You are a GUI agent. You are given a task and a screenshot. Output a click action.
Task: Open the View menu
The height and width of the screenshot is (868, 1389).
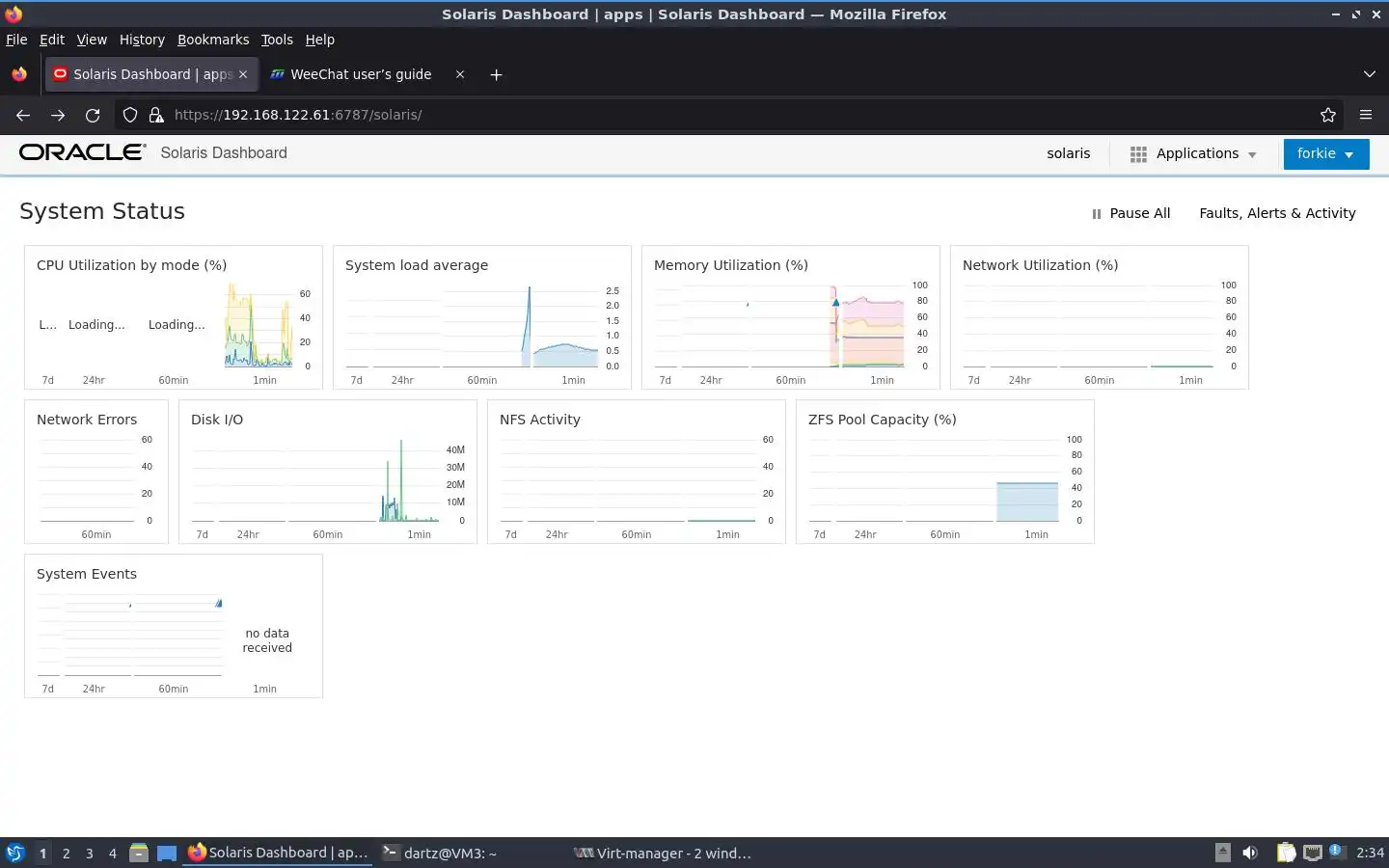pyautogui.click(x=92, y=40)
